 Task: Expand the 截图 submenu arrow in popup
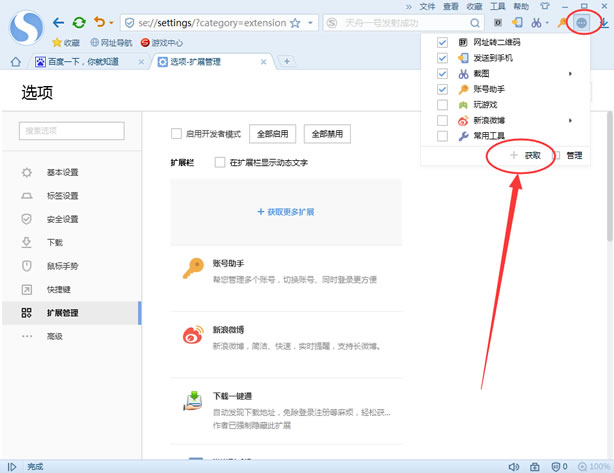tap(570, 74)
